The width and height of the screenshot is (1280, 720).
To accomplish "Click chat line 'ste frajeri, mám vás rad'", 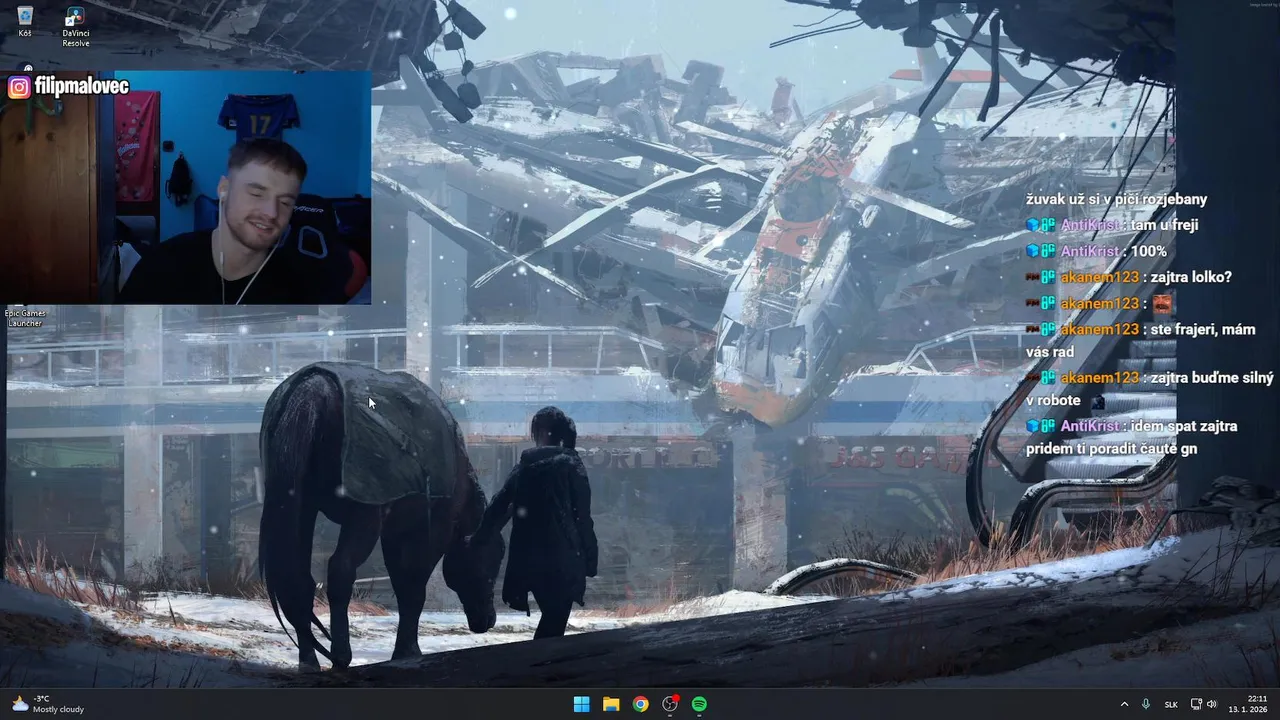I will (1140, 340).
